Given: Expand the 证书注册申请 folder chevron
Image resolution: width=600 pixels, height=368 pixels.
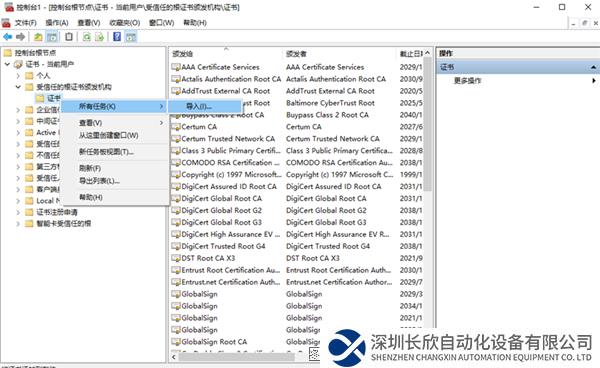Looking at the screenshot, I should pos(18,212).
